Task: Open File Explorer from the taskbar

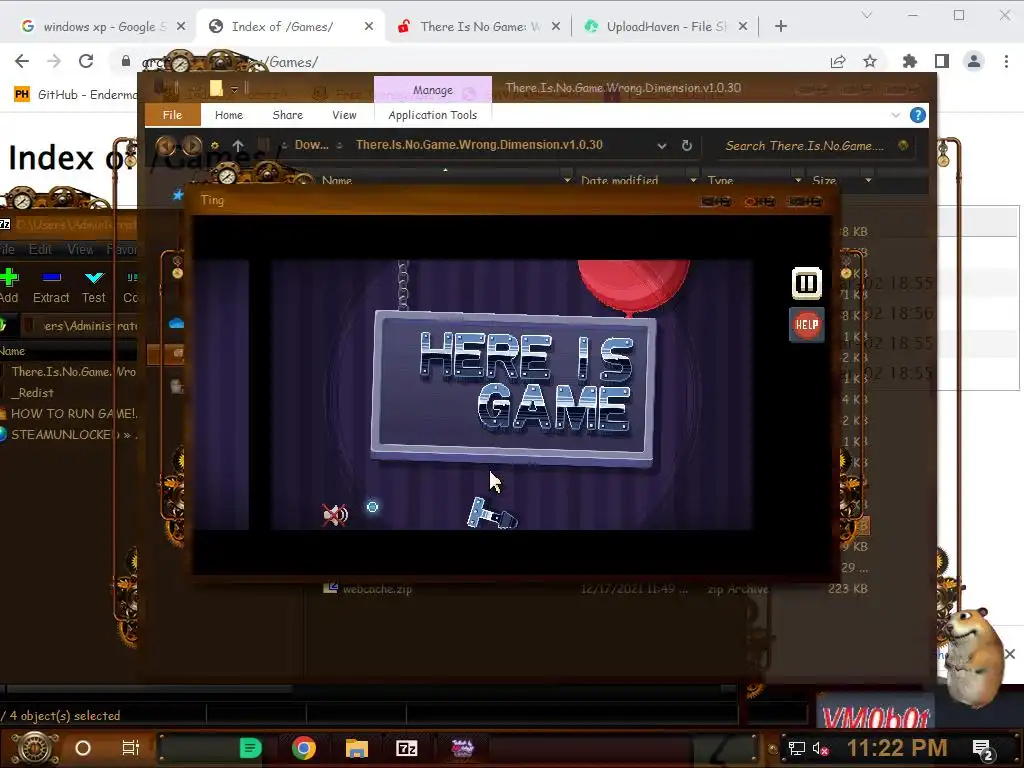Action: coord(357,748)
